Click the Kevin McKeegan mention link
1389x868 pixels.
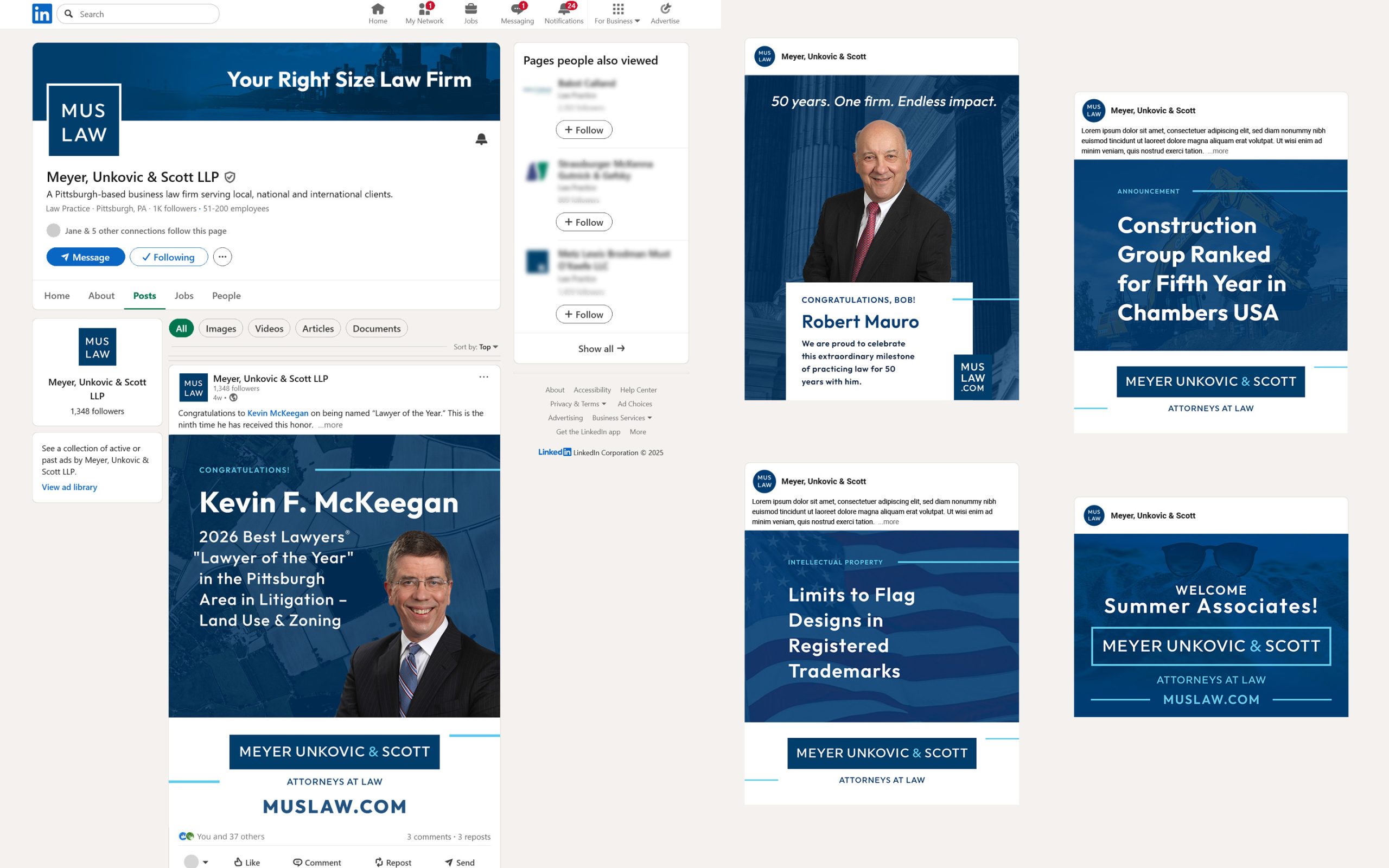[278, 413]
